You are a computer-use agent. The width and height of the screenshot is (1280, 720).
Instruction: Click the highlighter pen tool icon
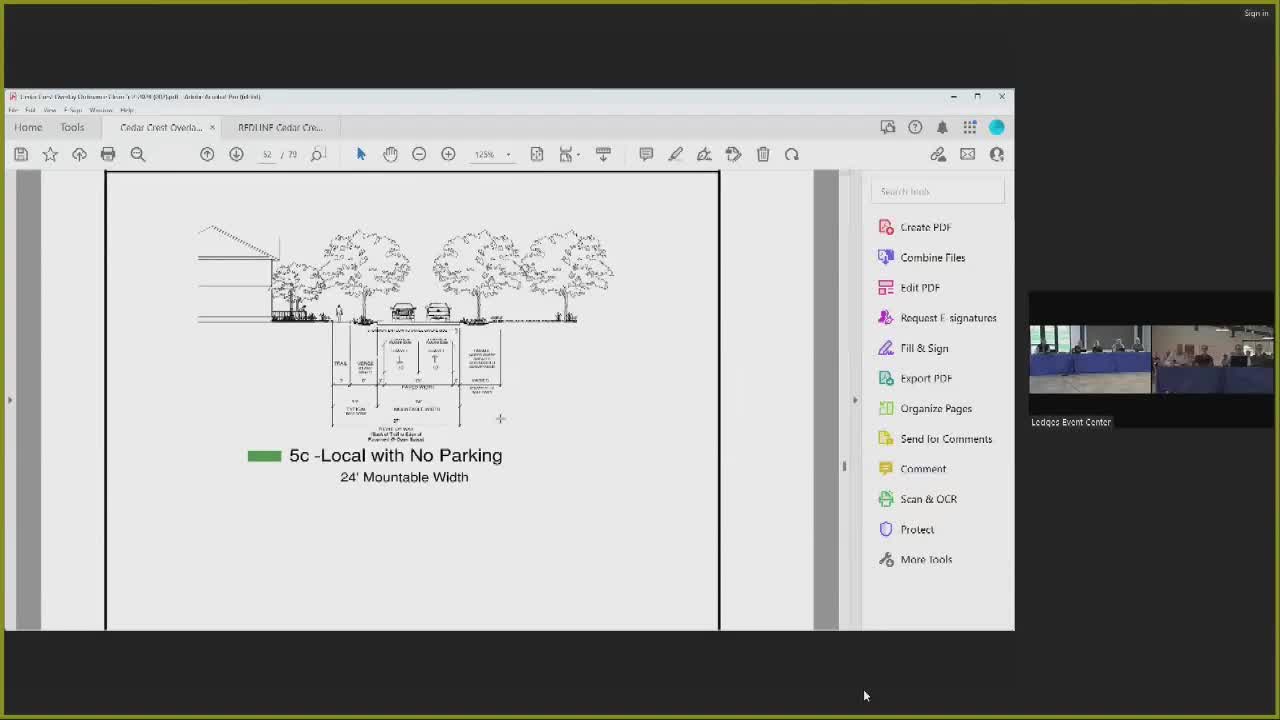coord(675,154)
